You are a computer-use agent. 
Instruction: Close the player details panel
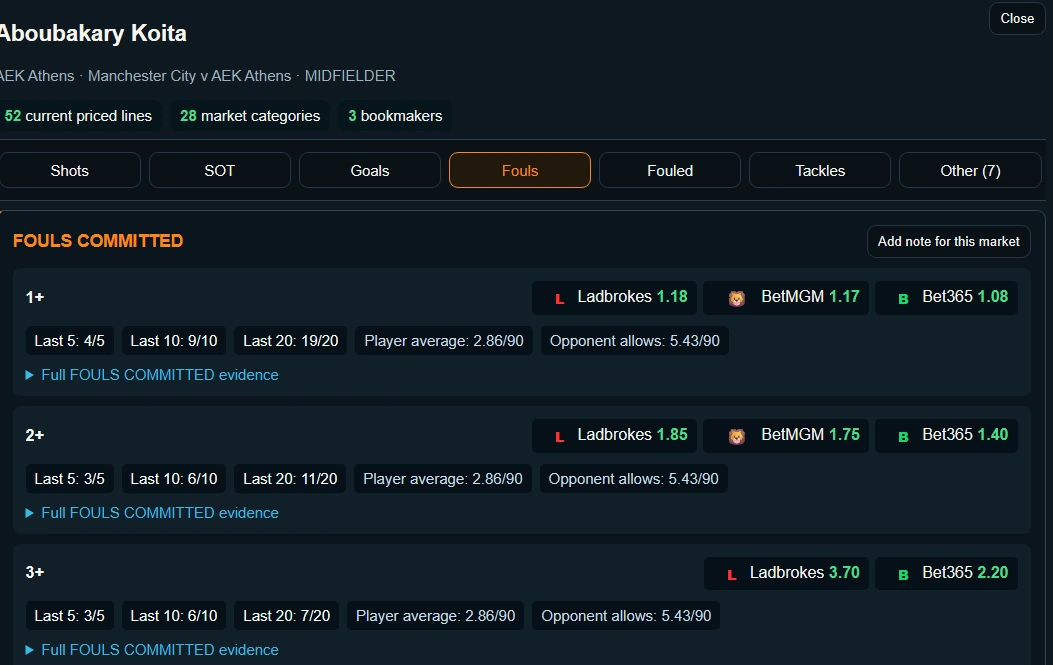click(x=1017, y=19)
